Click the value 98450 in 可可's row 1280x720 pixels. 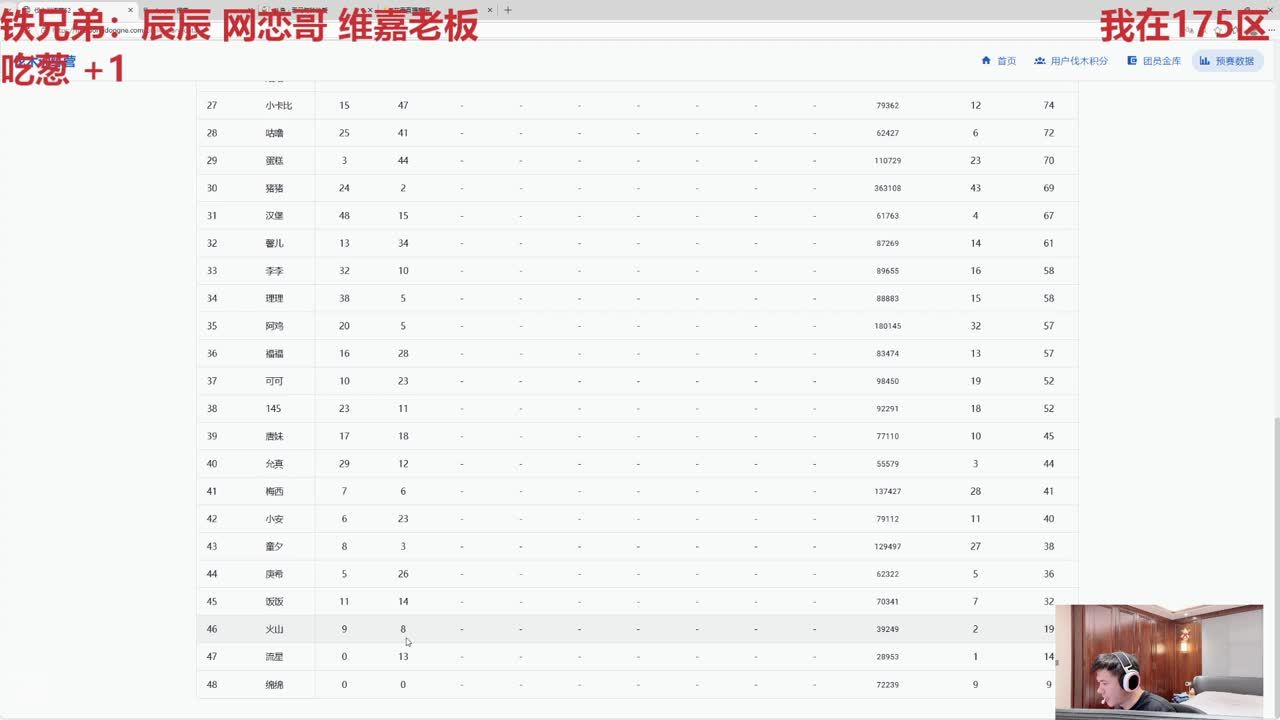pyautogui.click(x=887, y=381)
